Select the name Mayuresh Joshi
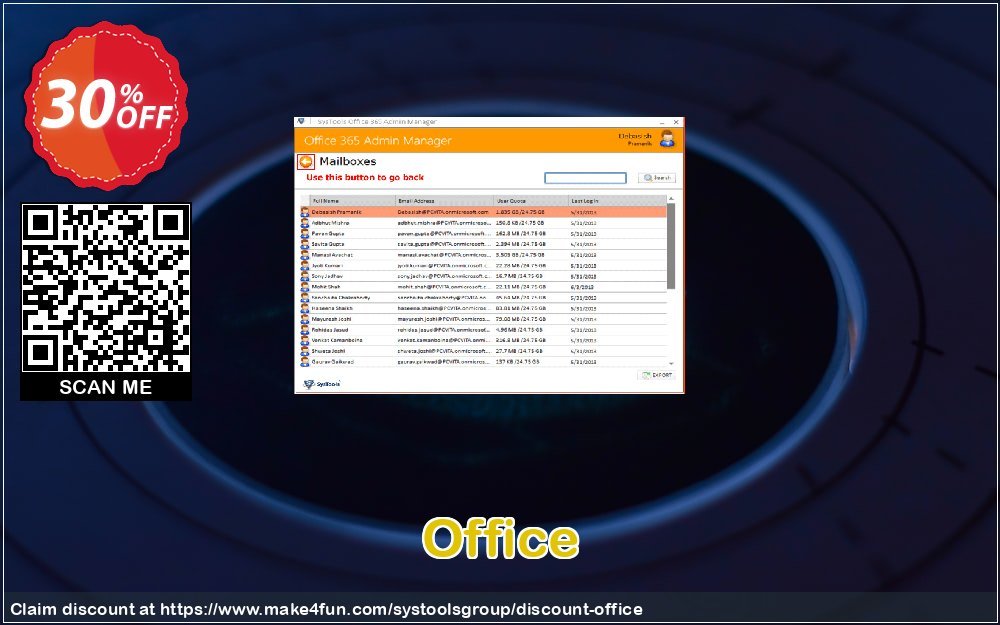This screenshot has height=625, width=1000. click(x=331, y=319)
